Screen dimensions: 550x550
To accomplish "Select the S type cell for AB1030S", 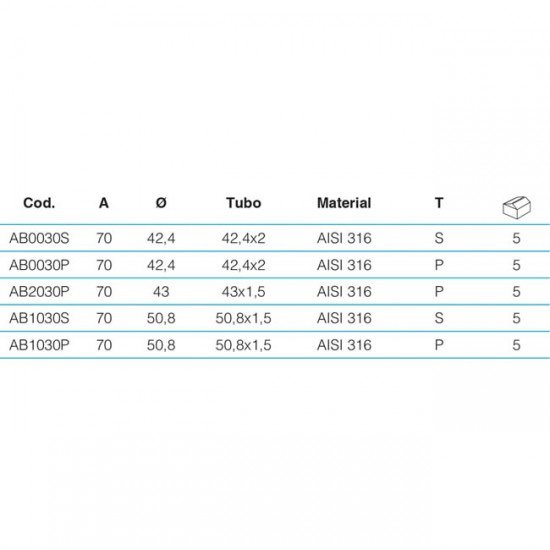I will [x=439, y=318].
